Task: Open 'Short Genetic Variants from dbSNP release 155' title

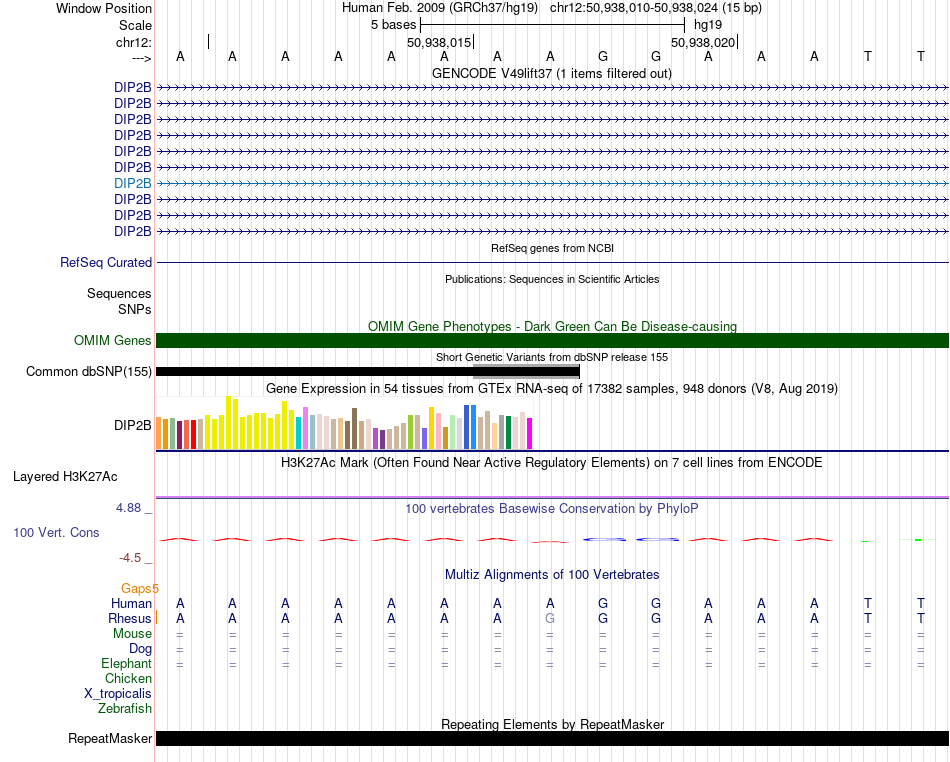Action: coord(552,357)
